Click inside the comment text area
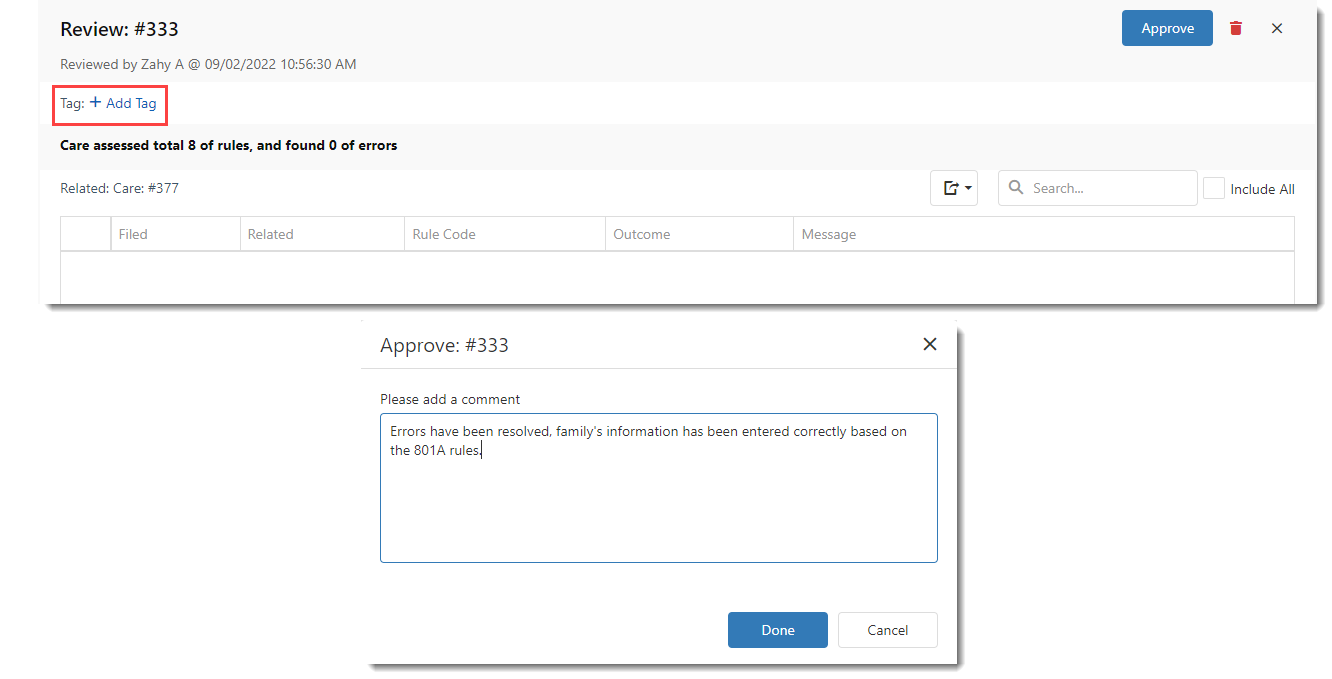This screenshot has width=1332, height=679. 659,488
